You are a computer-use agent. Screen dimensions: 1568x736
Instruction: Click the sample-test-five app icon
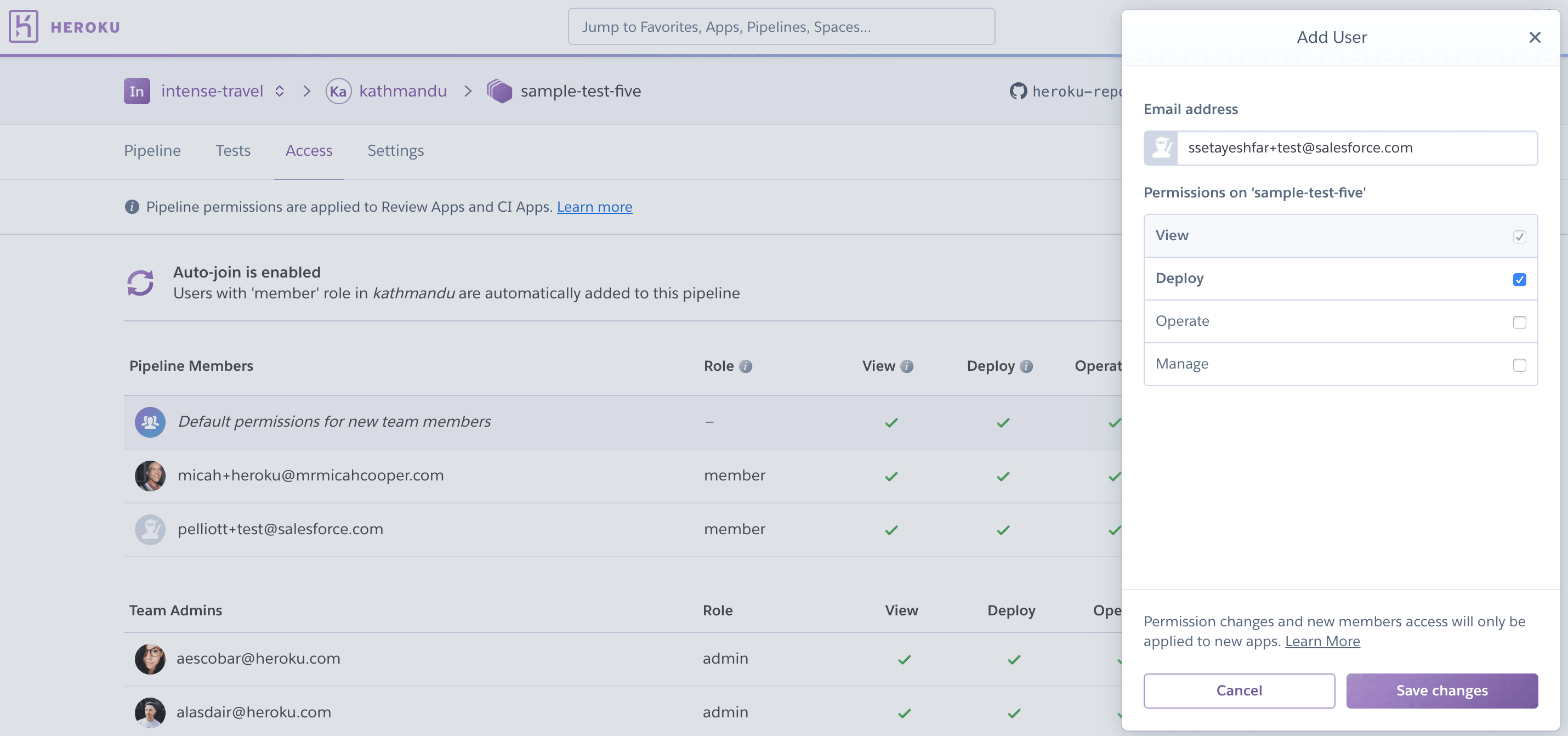500,90
